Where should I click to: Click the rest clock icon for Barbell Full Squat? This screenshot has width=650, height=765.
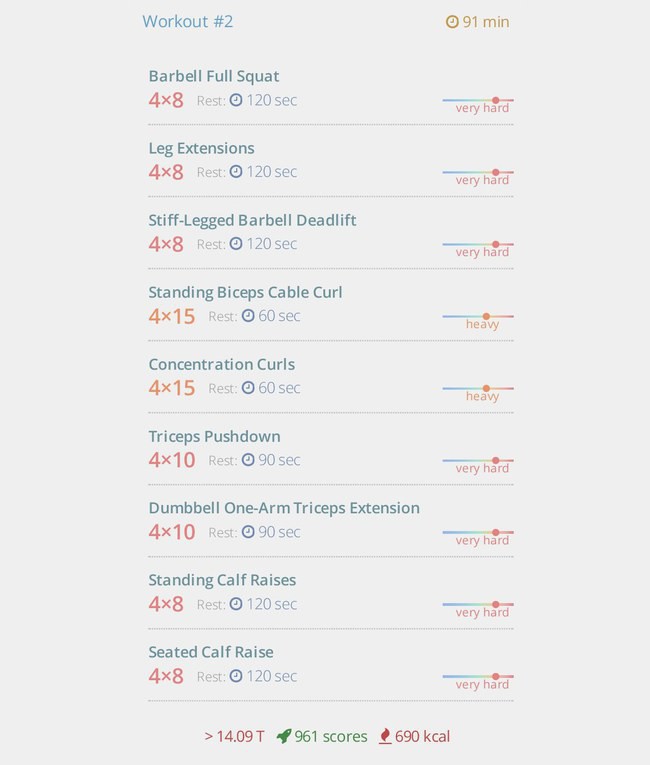[x=236, y=100]
